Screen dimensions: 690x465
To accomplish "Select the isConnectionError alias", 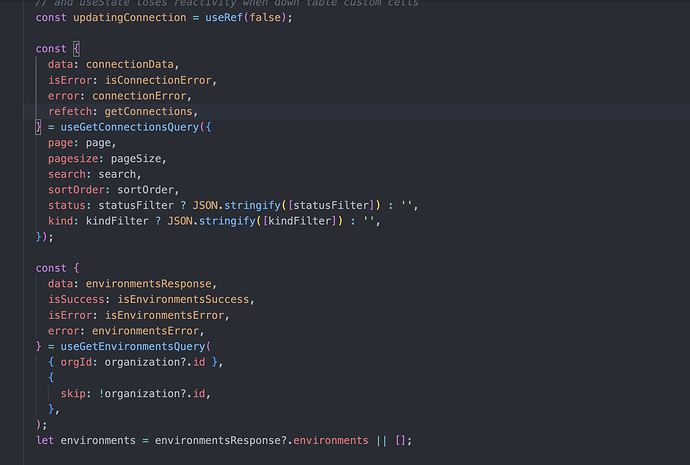I will (x=158, y=80).
